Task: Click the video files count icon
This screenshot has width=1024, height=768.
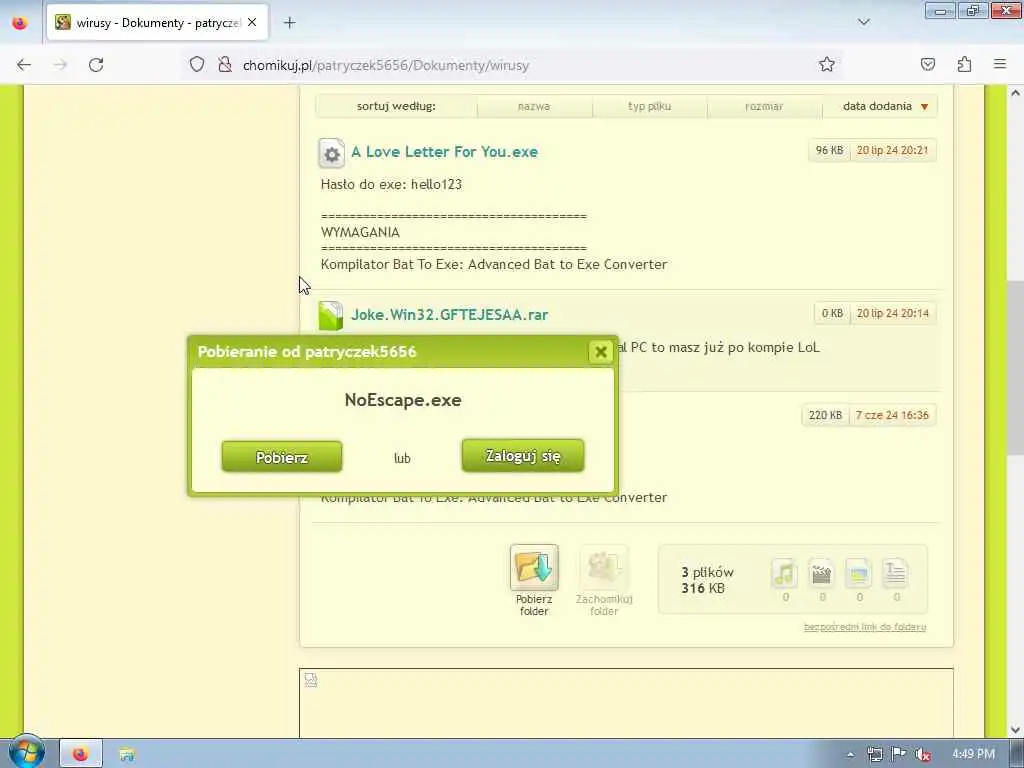Action: (822, 573)
